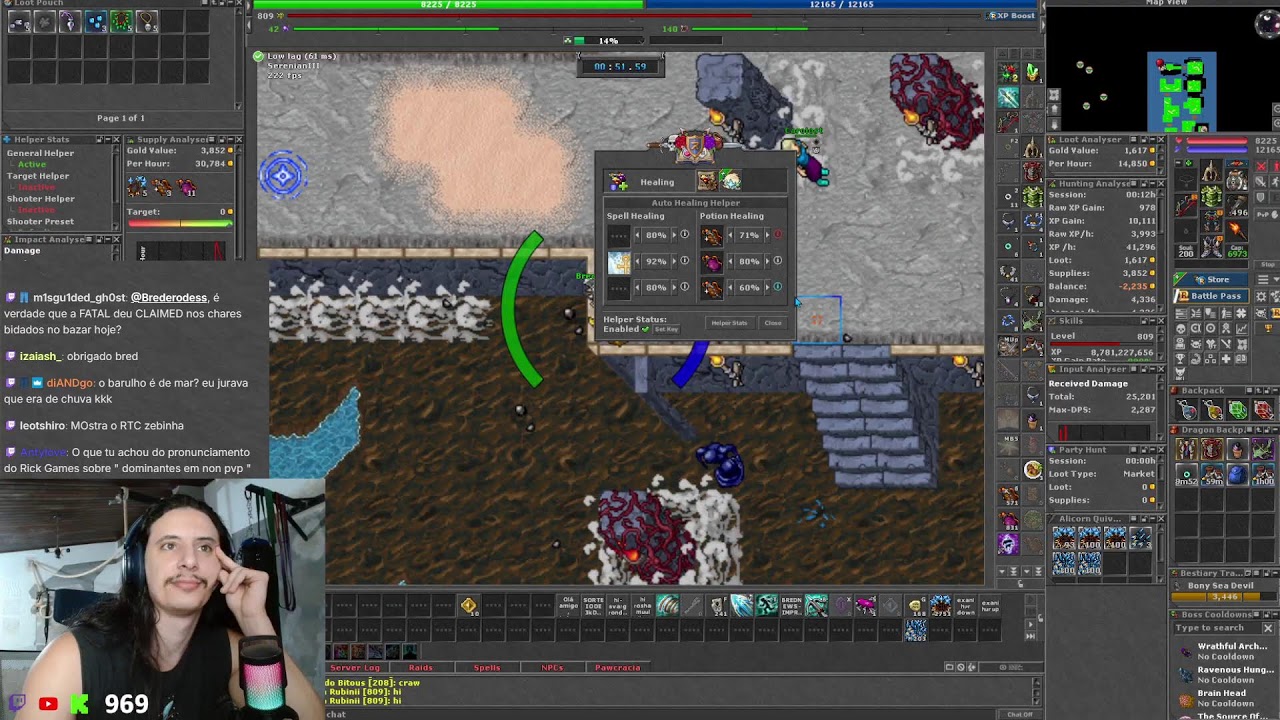Use the ice strike spell hotkey
1280x720 pixels.
coord(741,605)
